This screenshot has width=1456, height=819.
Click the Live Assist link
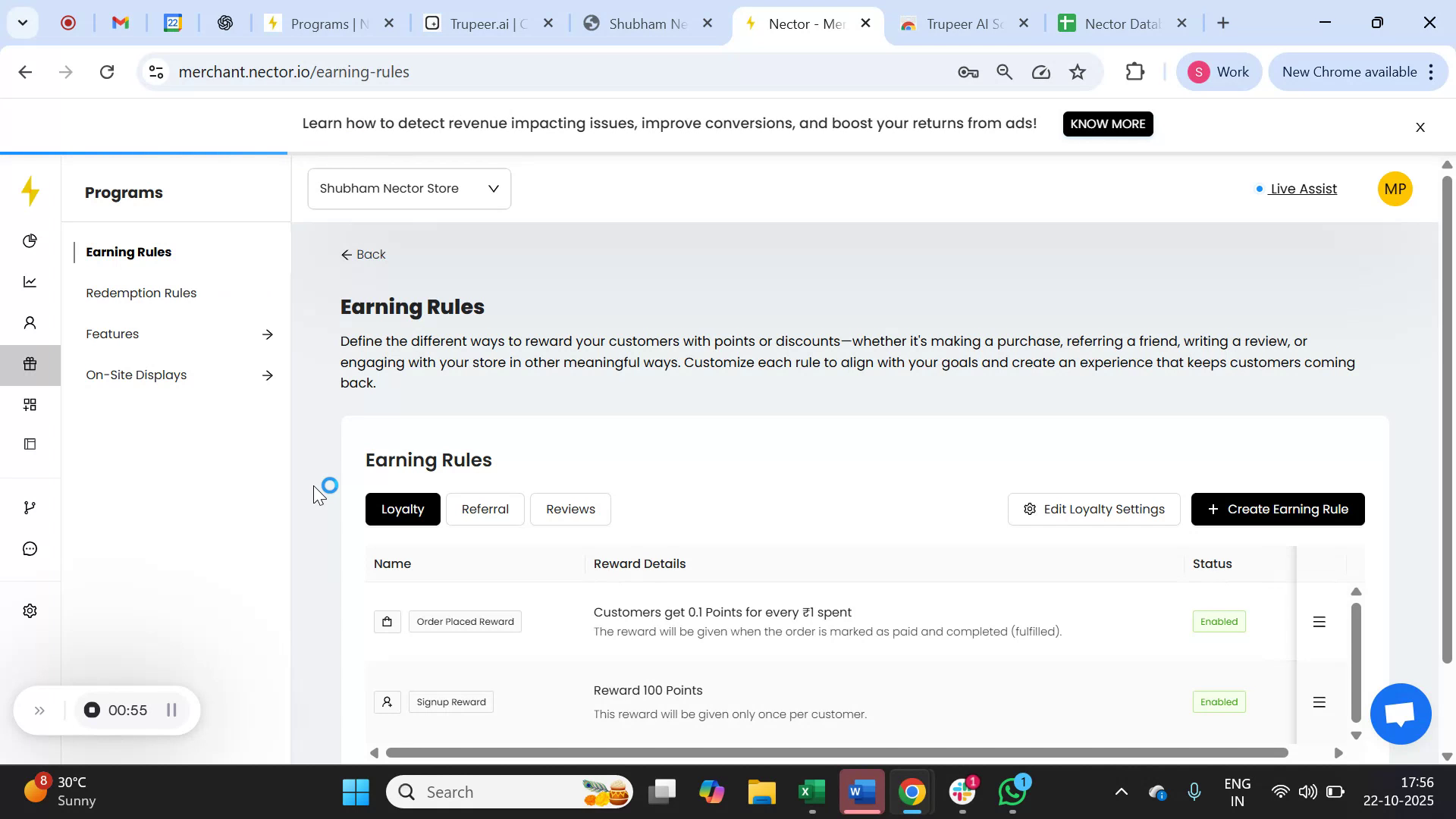(1303, 189)
